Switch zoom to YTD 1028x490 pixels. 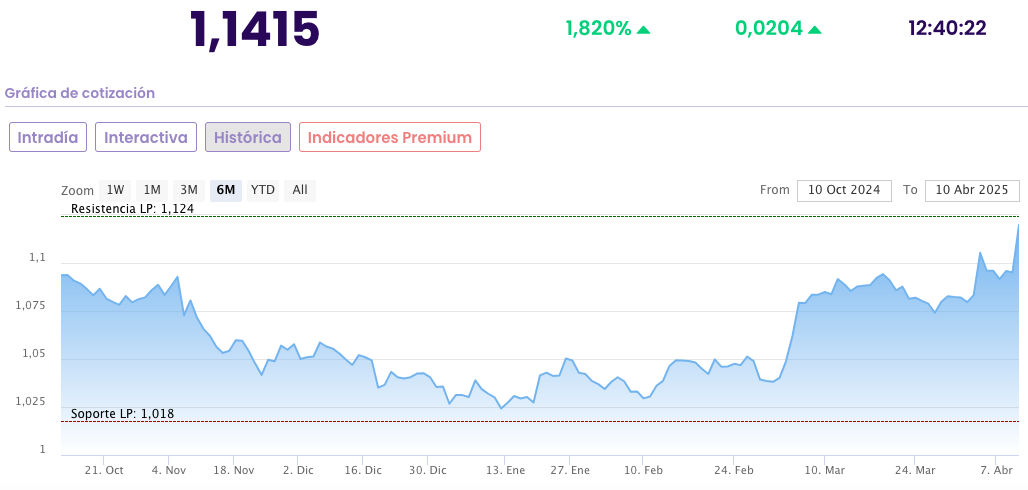263,190
